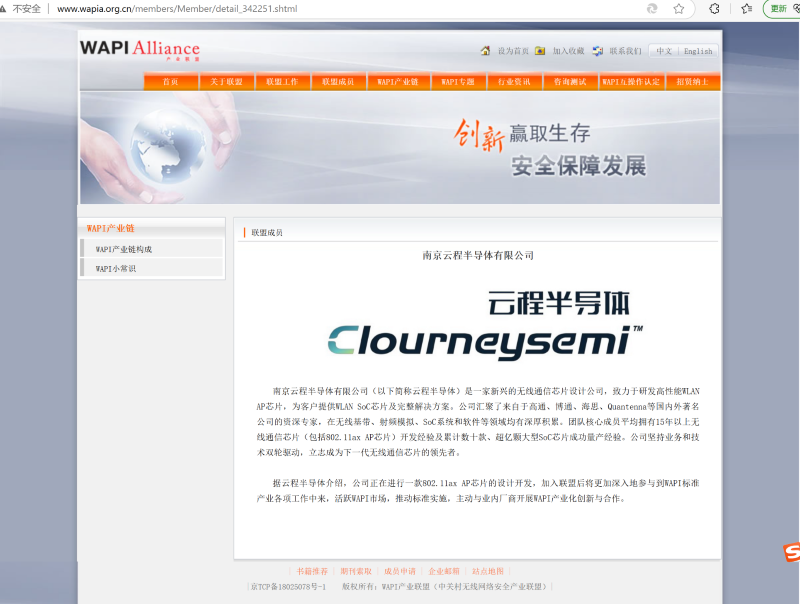Add this page to favorites with the star icon
The image size is (800, 604).
678,9
